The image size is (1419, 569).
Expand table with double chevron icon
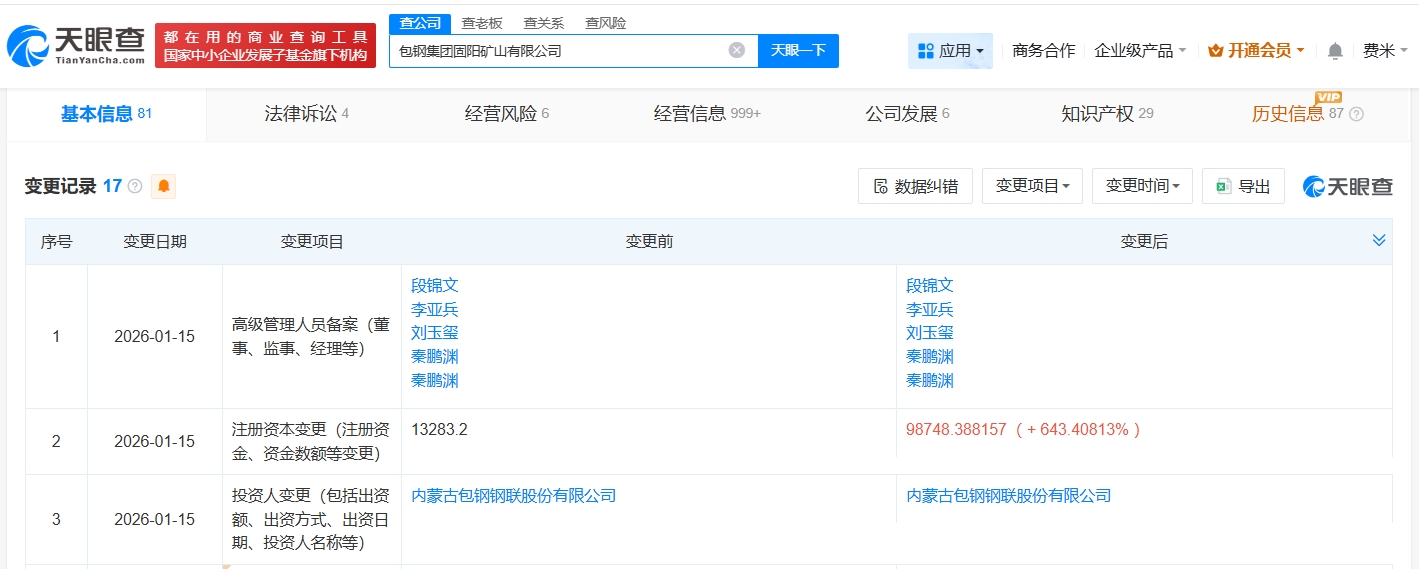(1379, 240)
